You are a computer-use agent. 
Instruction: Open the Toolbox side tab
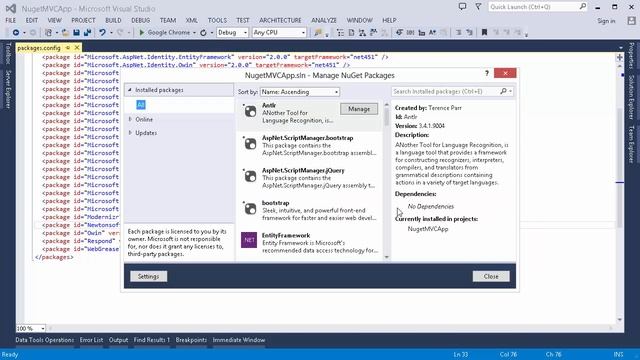[8, 54]
